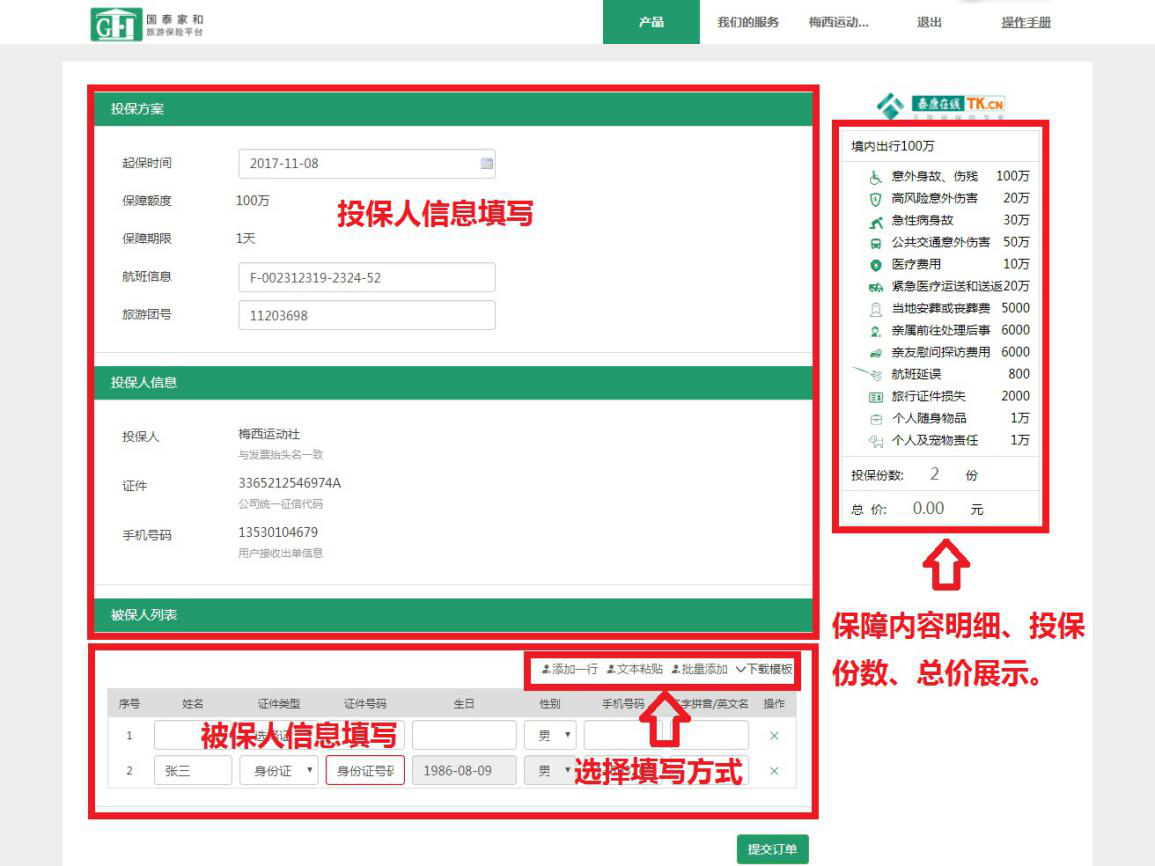Focus the 旅游团号 input field
1155x866 pixels.
point(366,315)
